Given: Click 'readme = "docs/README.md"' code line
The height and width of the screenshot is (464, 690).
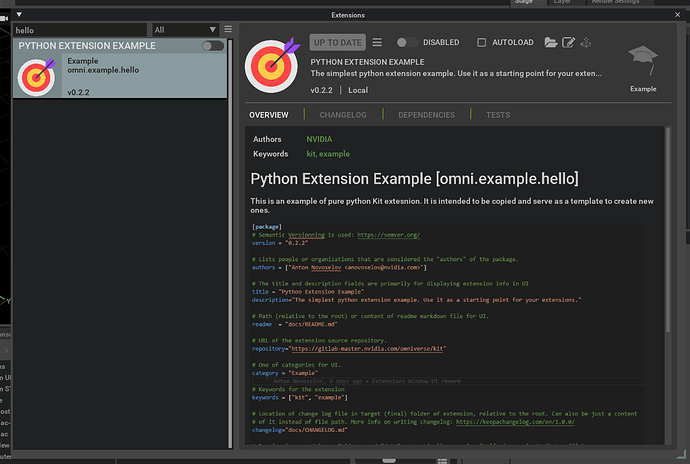Looking at the screenshot, I should [x=295, y=324].
